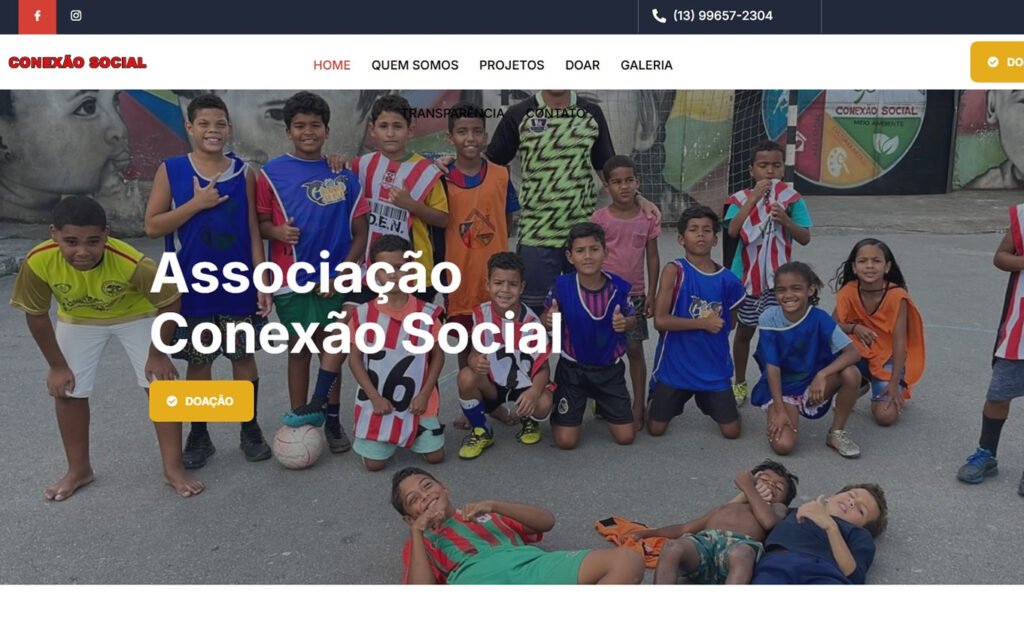Open the Quem Somos page
The width and height of the screenshot is (1024, 619).
415,65
